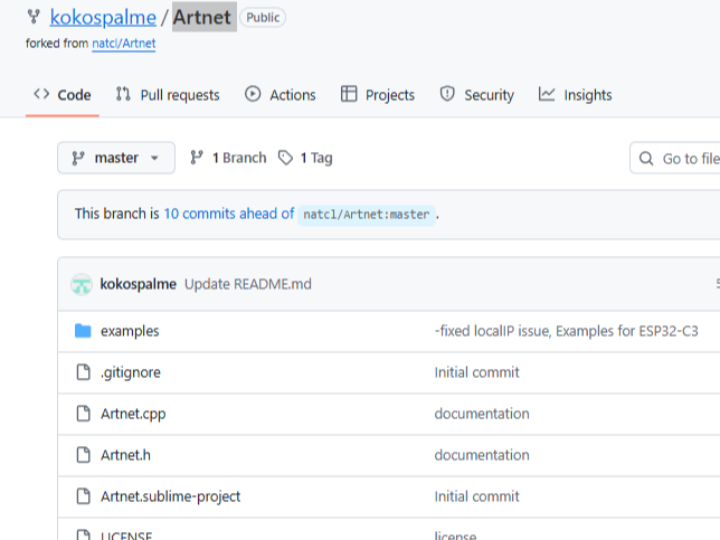This screenshot has width=720, height=540.
Task: Switch to the Pull requests tab
Action: 167,95
